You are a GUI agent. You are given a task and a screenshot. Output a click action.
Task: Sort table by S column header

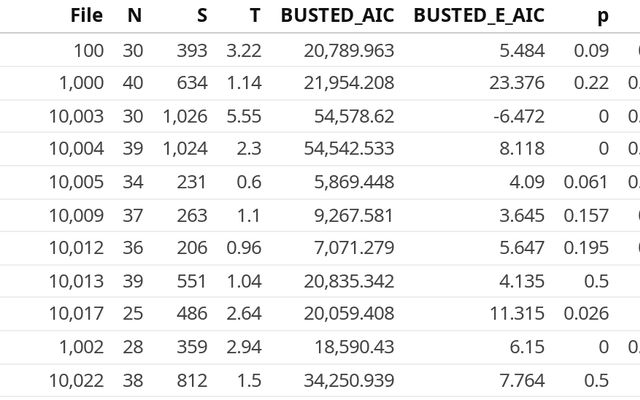200,15
